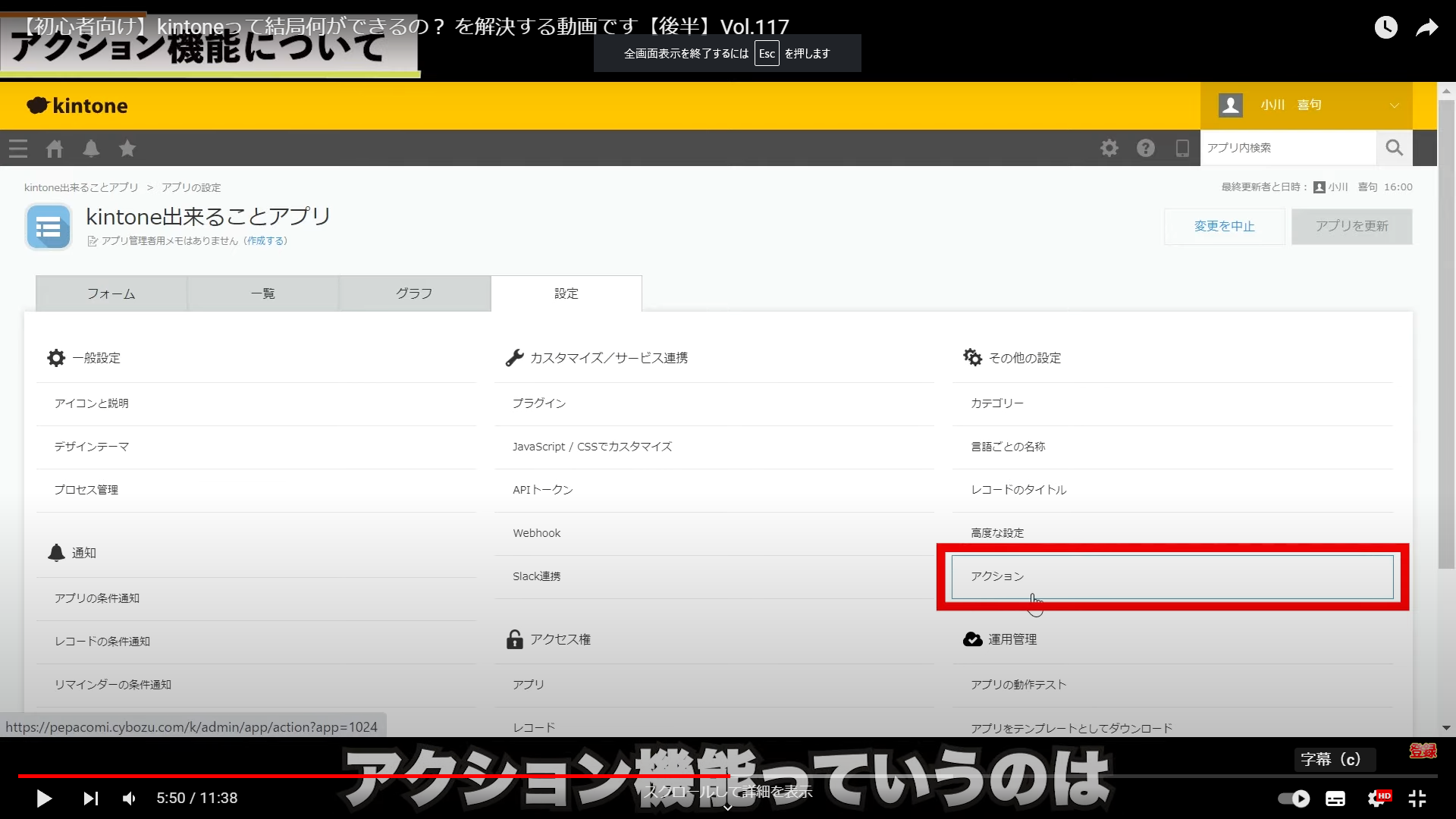Click the favorites star icon
Screen dimensions: 1456x819
coord(127,149)
